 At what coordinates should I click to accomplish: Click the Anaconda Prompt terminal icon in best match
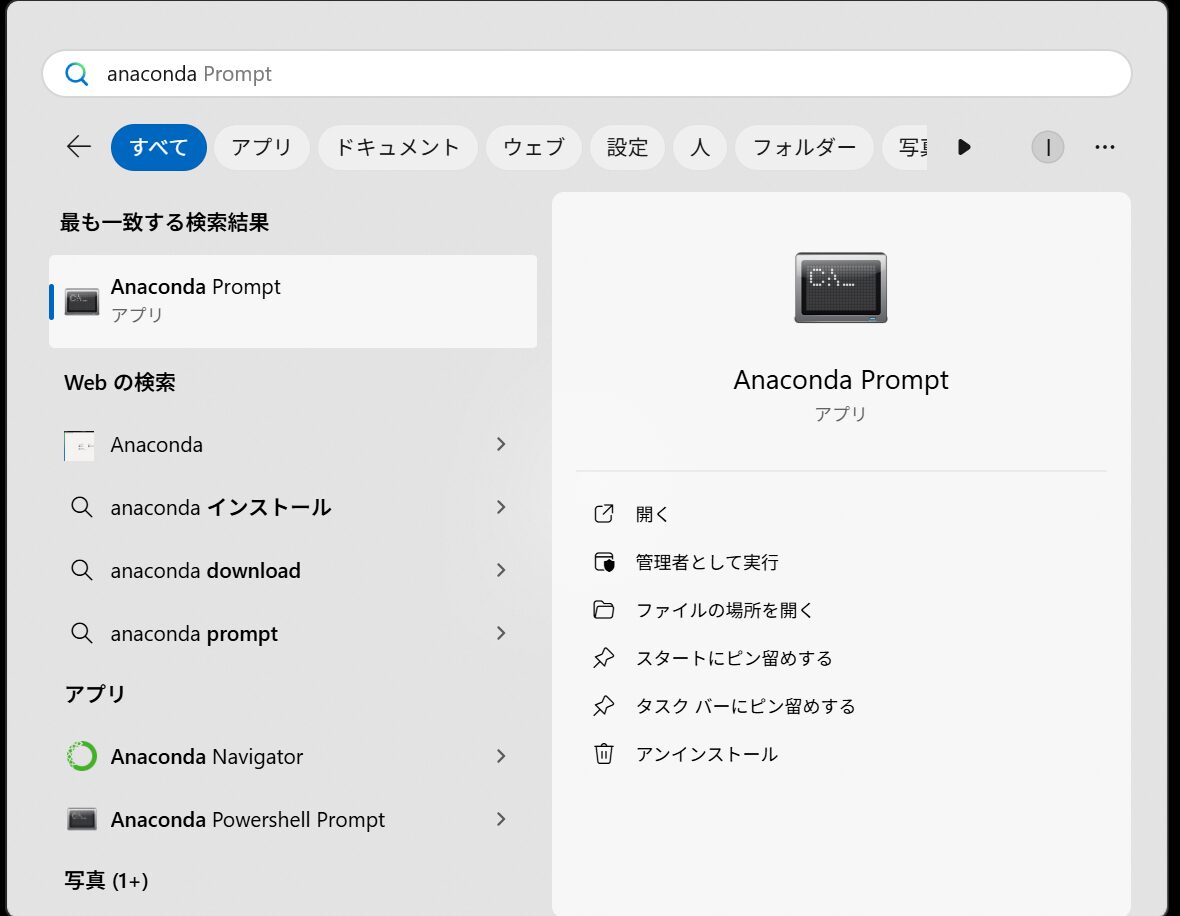coord(81,302)
